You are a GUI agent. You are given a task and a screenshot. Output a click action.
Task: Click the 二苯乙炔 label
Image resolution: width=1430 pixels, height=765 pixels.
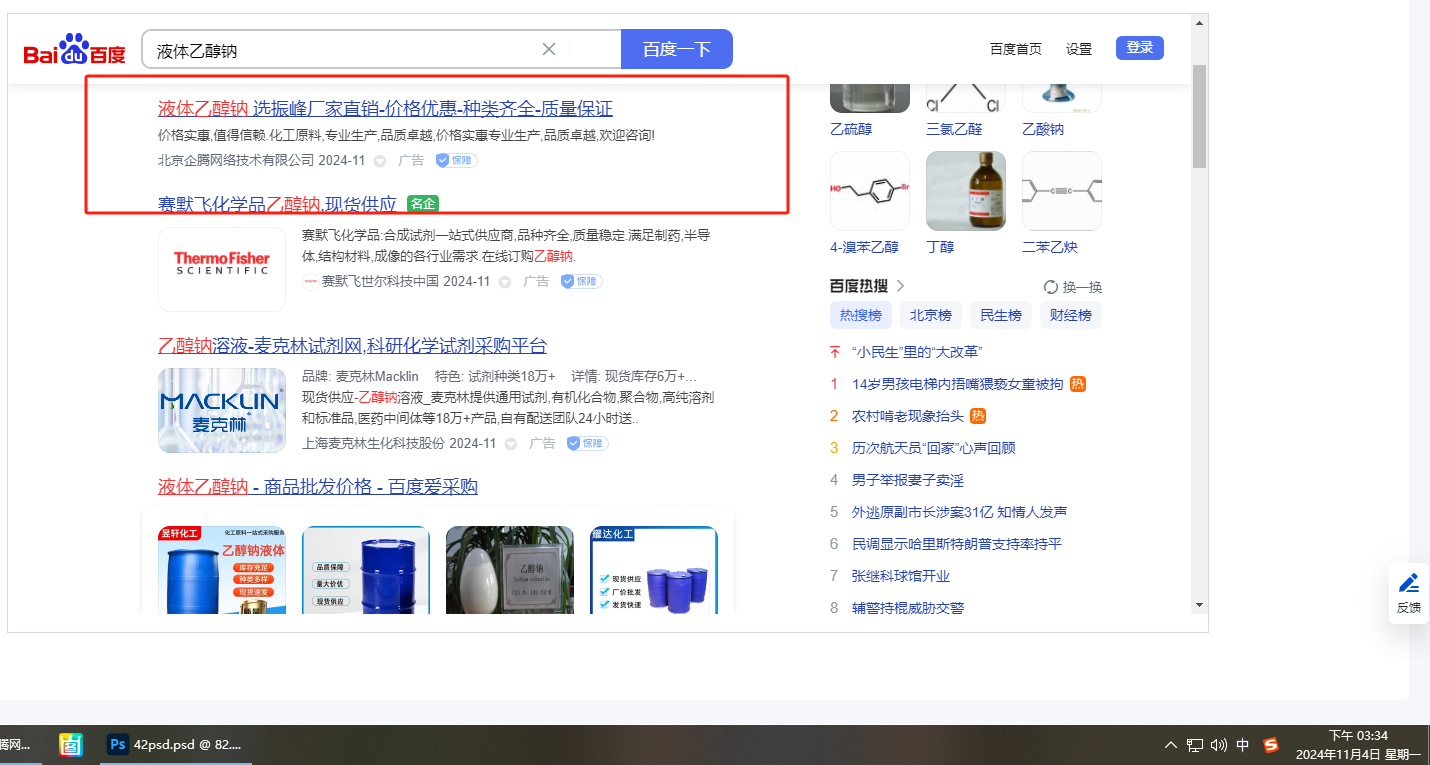tap(1050, 247)
